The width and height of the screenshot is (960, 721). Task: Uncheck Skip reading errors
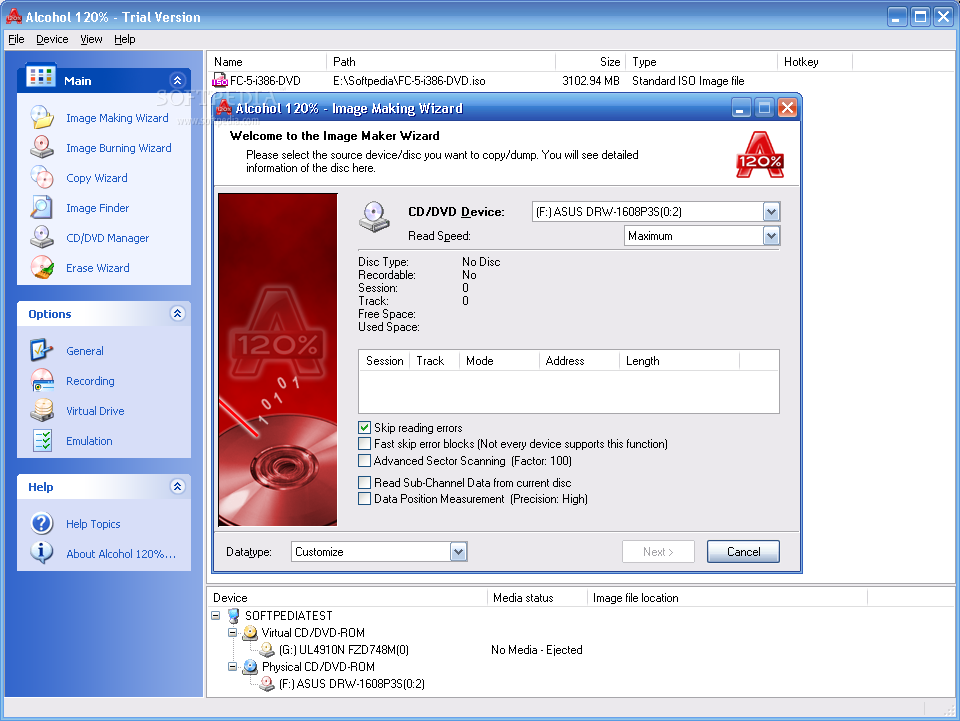[365, 428]
